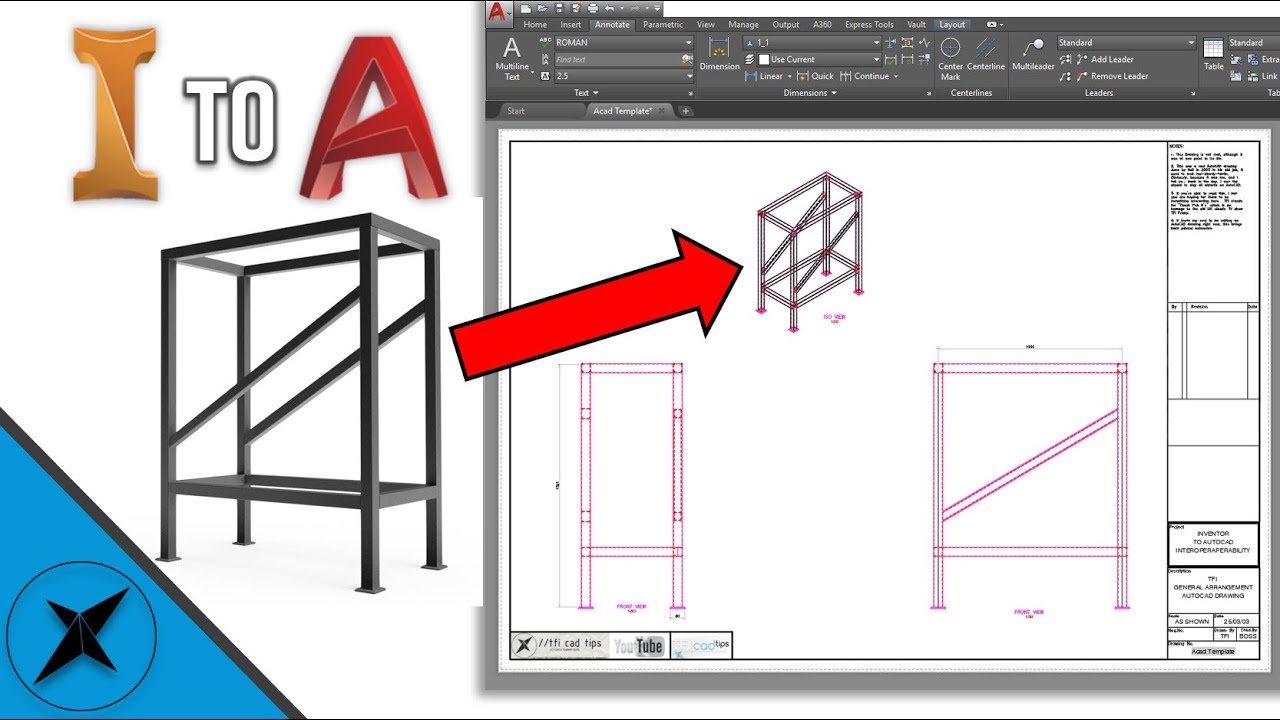Click the New drawing icon in quick access toolbar

click(x=525, y=8)
